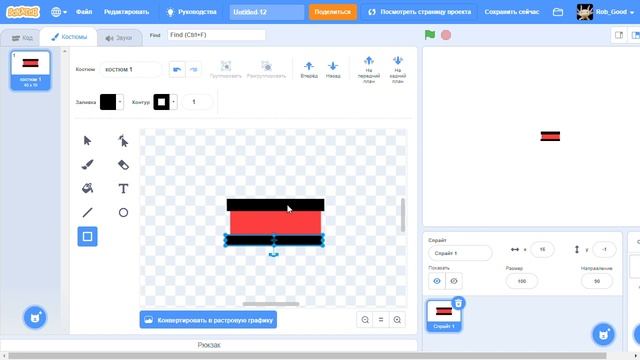
Task: Open choose a costume button
Action: click(35, 317)
